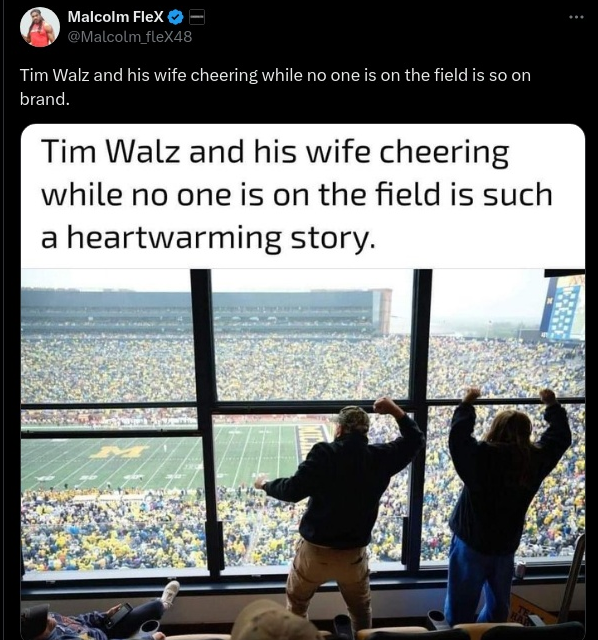Click the meme caption 'a heartwarming story.'
The image size is (598, 640).
208,237
